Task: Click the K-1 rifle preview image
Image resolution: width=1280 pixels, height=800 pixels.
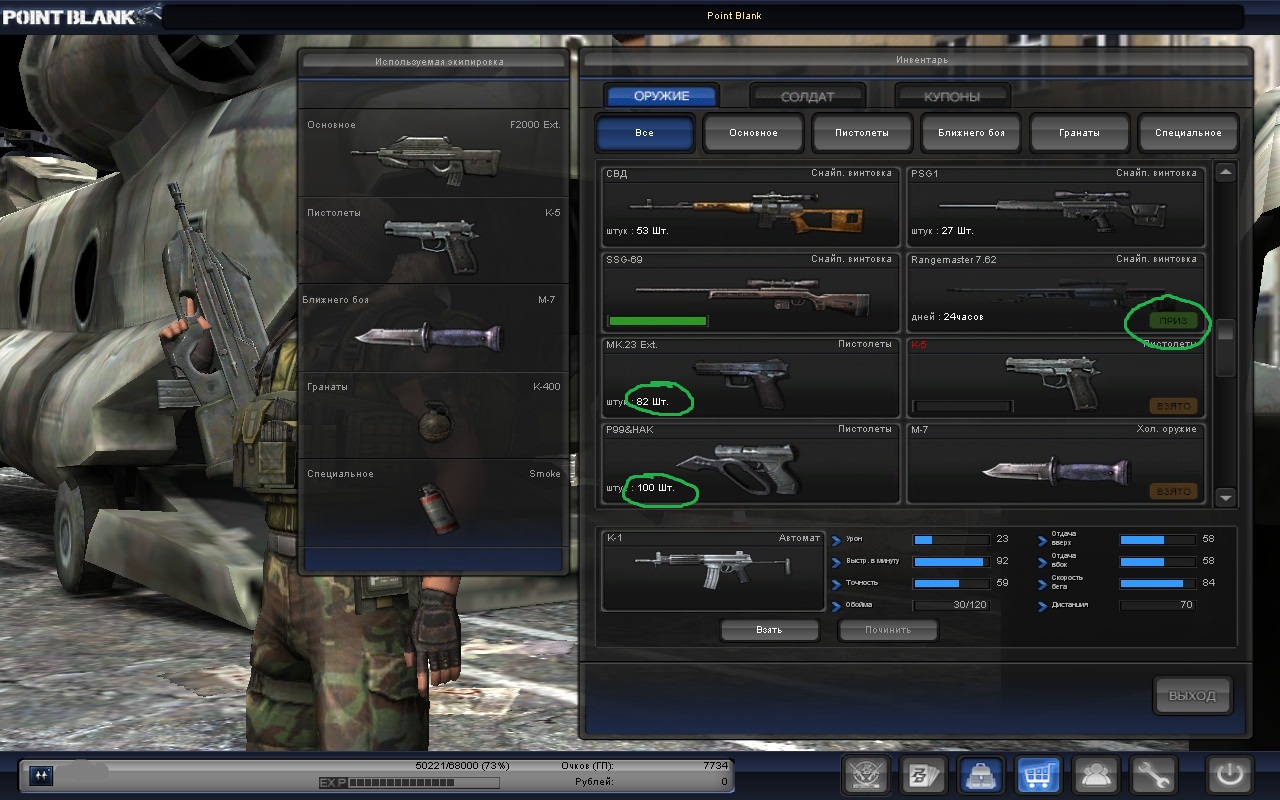Action: (x=713, y=571)
